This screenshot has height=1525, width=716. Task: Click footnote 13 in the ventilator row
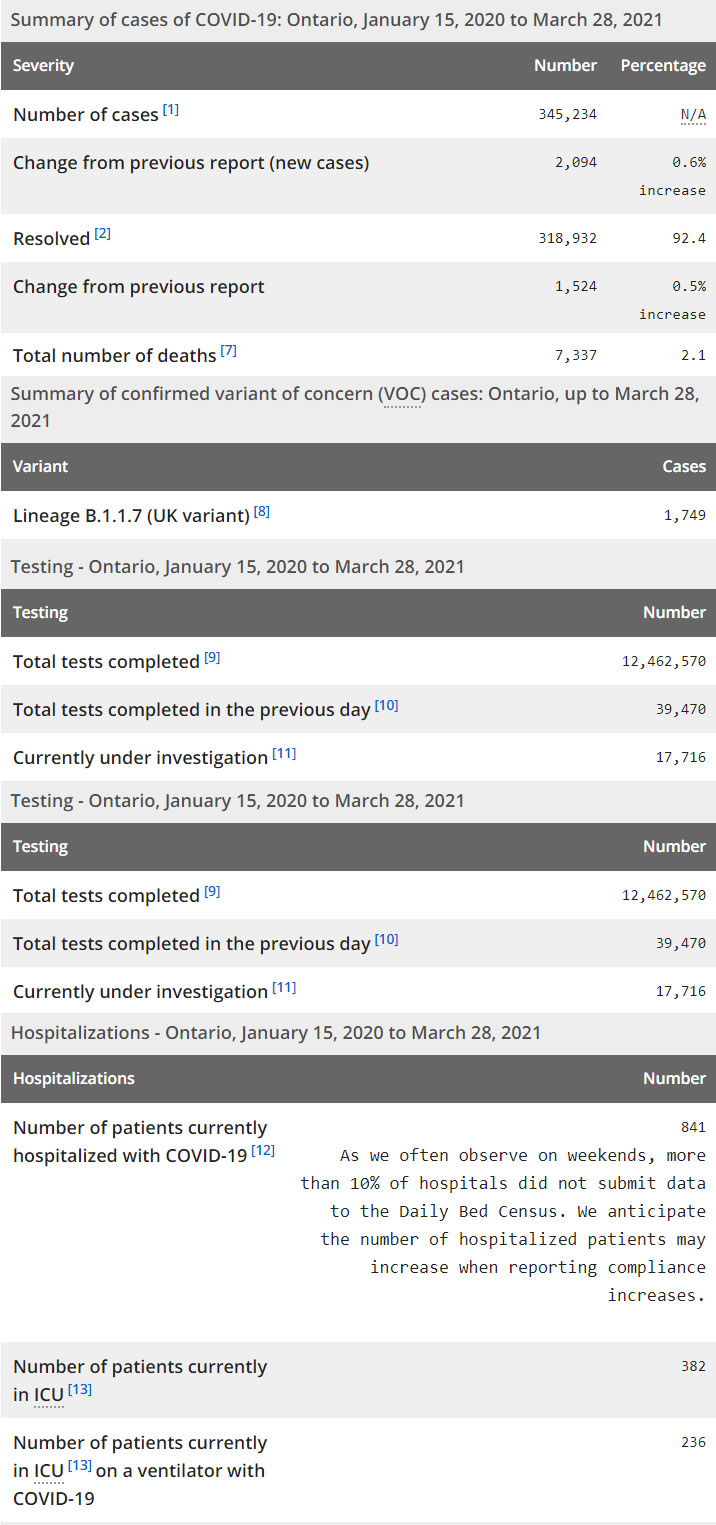(79, 1467)
